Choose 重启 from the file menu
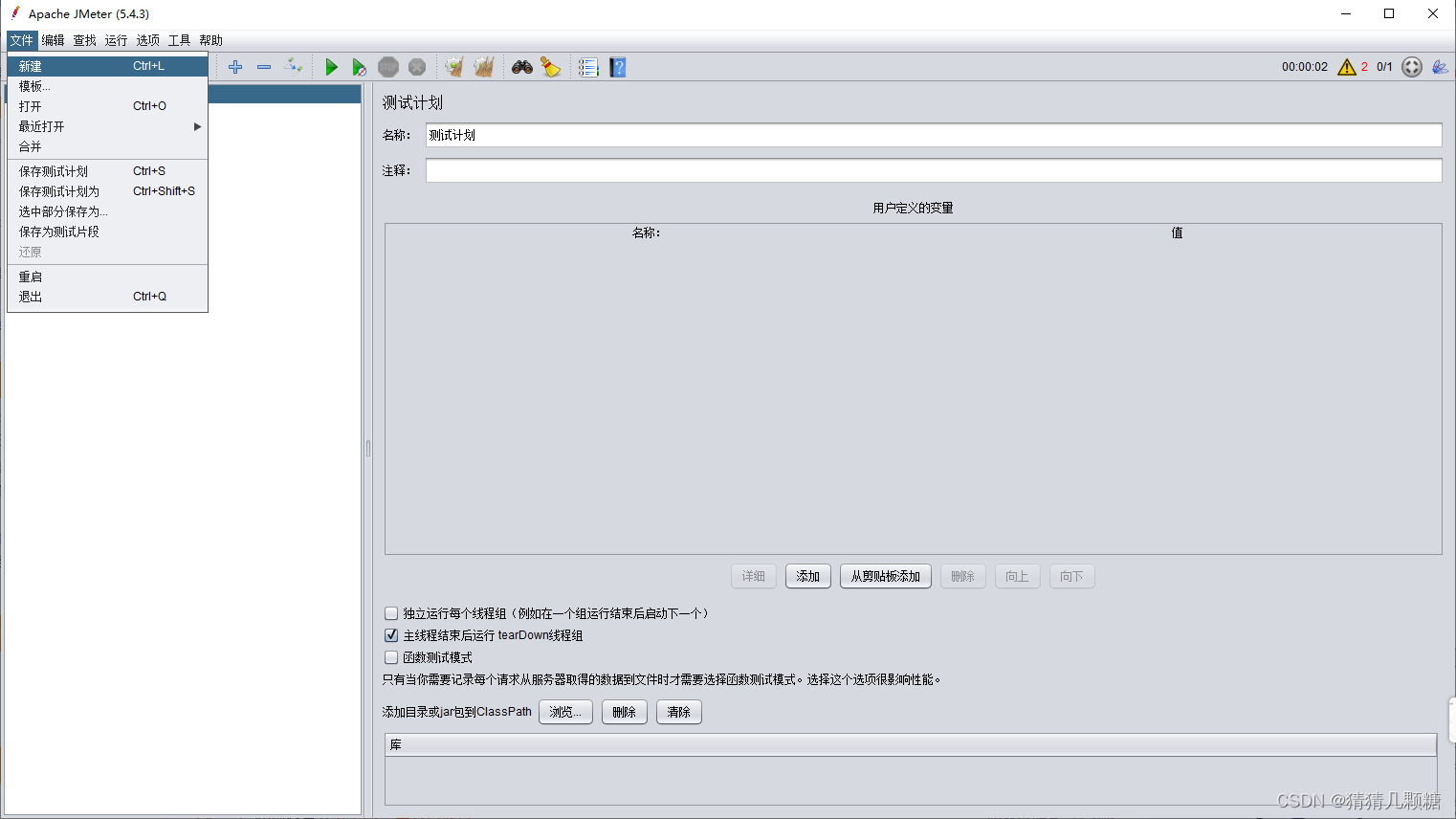This screenshot has width=1456, height=819. [x=107, y=277]
